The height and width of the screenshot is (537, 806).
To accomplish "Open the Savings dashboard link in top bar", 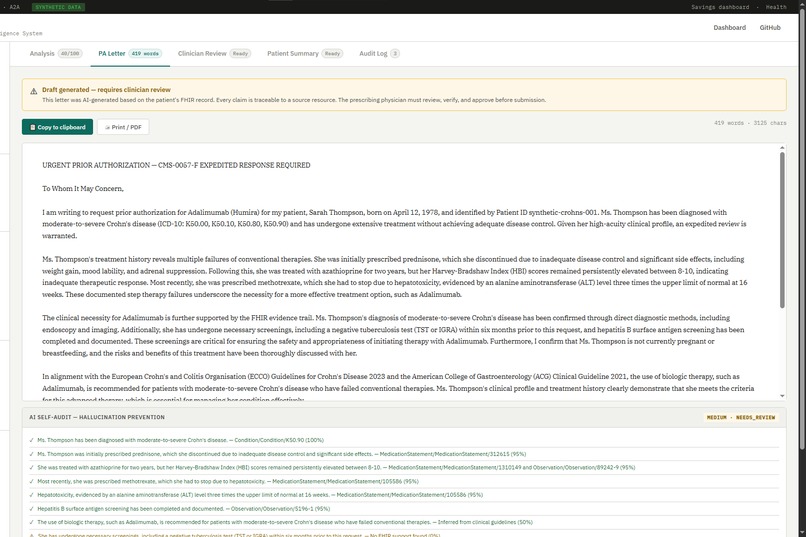I will coord(720,7).
